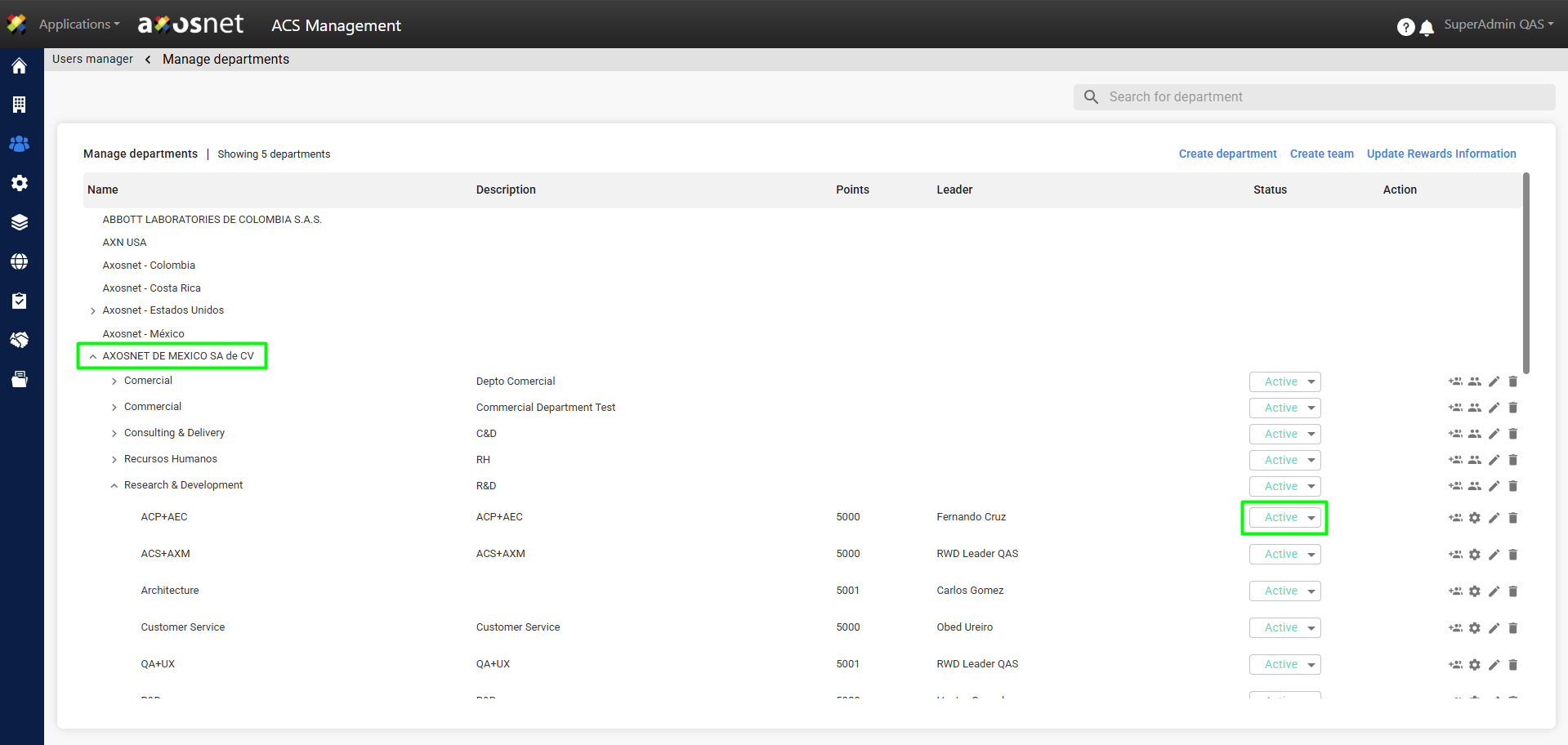1568x745 pixels.
Task: Open the notifications bell
Action: click(x=1427, y=28)
